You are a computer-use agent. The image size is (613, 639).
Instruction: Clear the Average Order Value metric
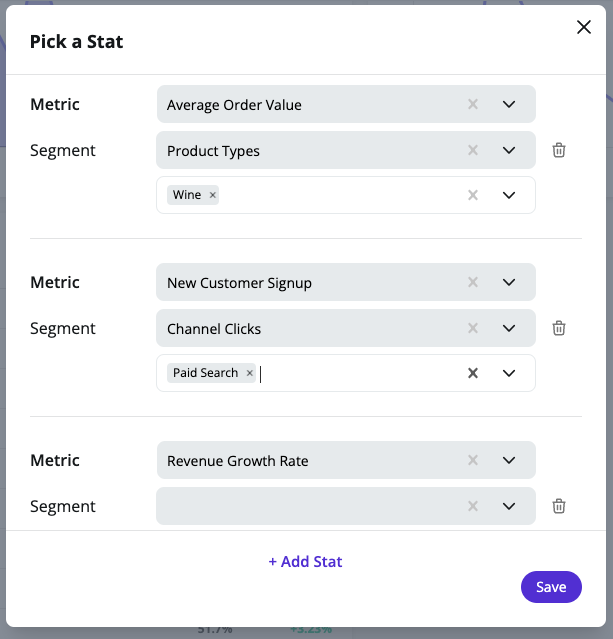(473, 104)
